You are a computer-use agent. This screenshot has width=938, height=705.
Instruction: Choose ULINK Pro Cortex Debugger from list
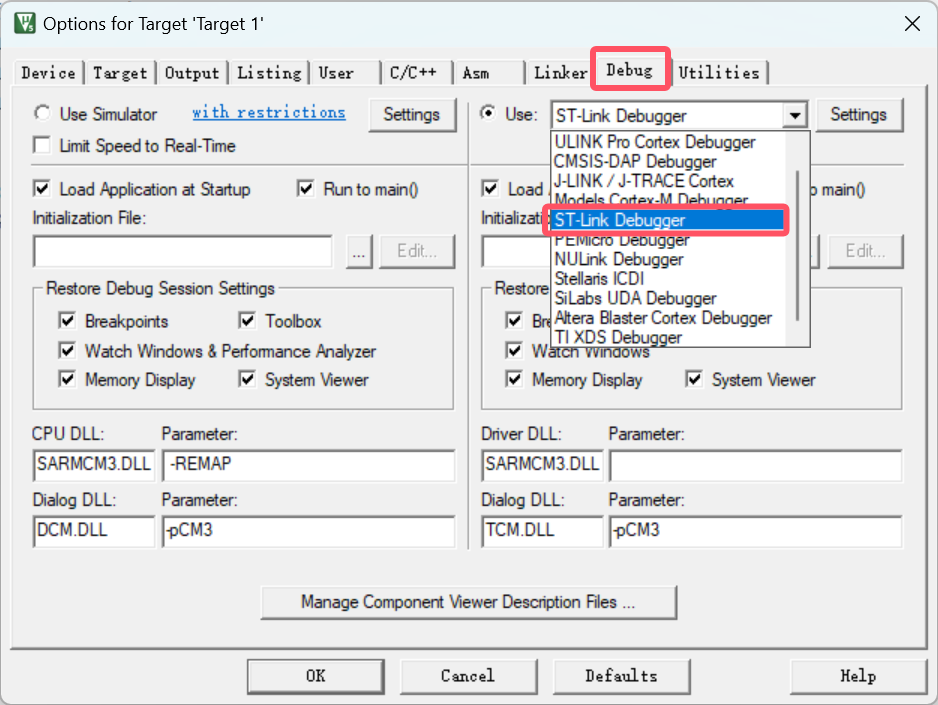668,142
